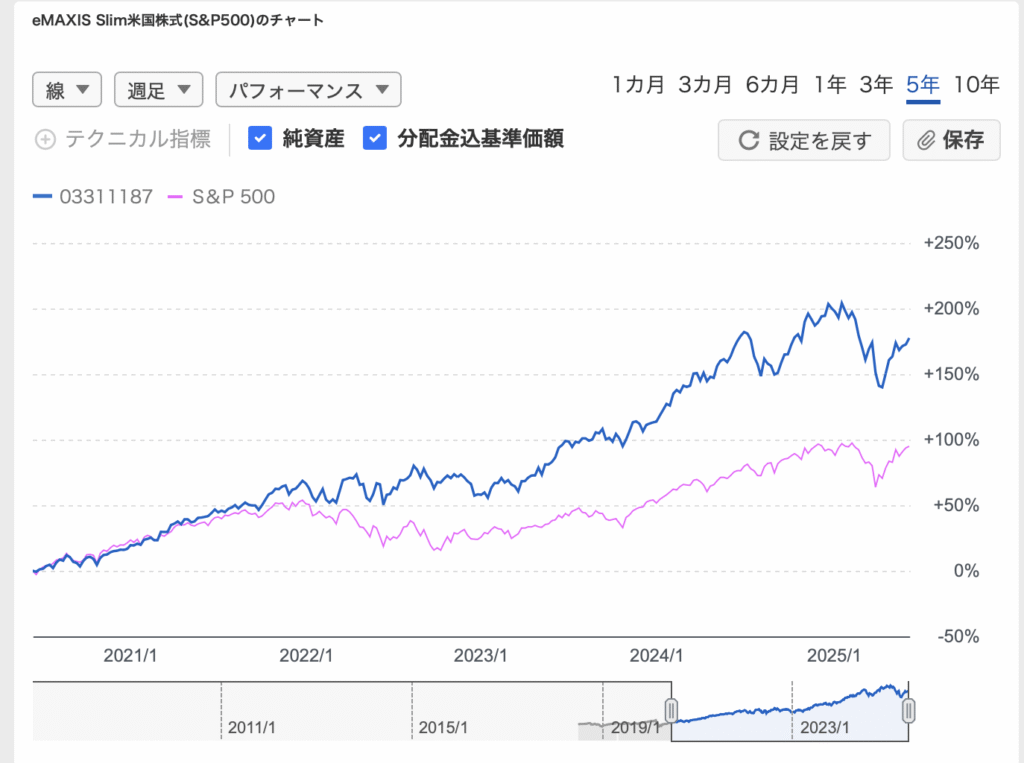Uncheck the 分配金込基準価額 checkbox
This screenshot has width=1024, height=763.
coord(375,138)
